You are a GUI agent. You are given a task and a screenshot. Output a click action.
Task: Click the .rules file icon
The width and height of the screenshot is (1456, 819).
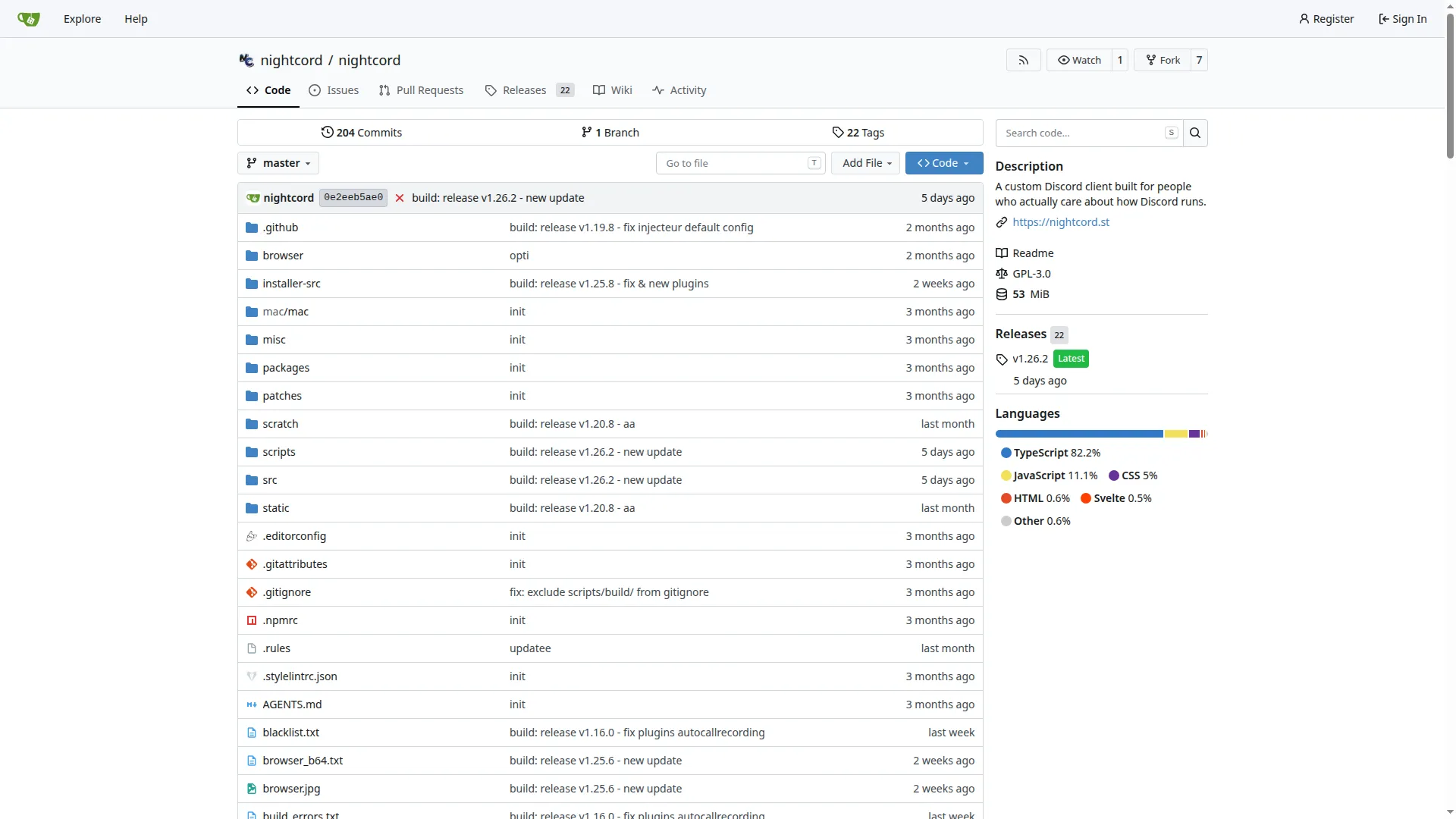click(252, 648)
